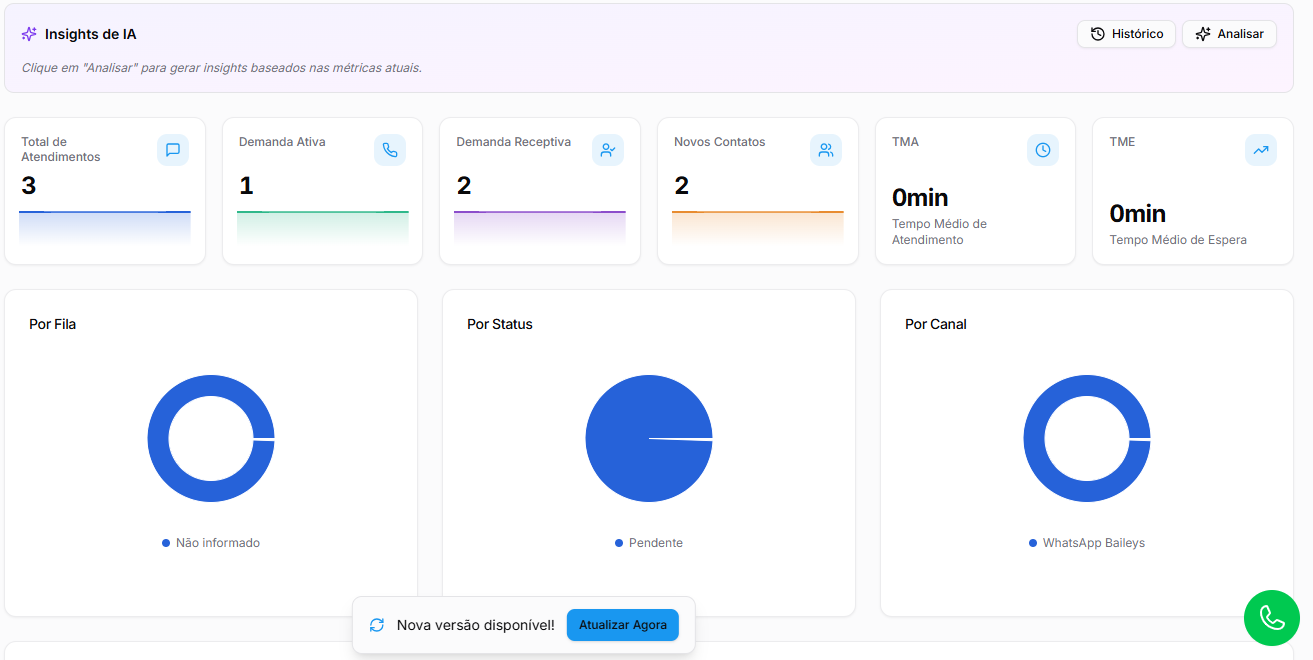Click the Novos Contatos value 2

click(x=682, y=186)
